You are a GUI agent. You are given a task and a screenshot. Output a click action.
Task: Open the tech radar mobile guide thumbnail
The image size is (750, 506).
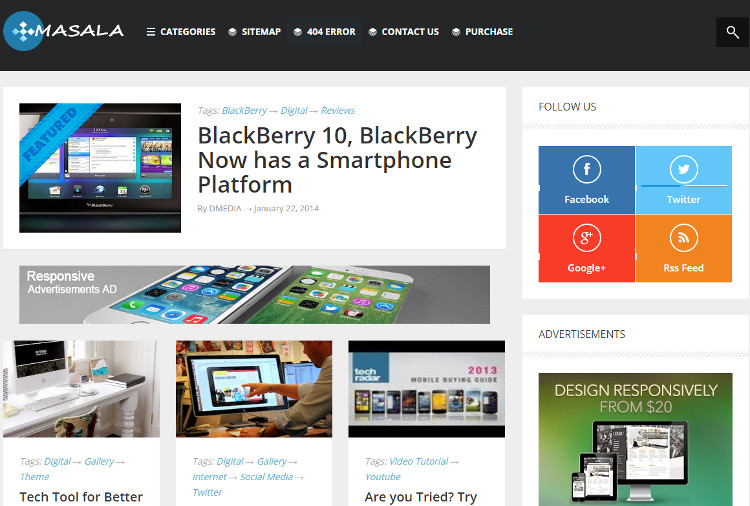point(427,389)
